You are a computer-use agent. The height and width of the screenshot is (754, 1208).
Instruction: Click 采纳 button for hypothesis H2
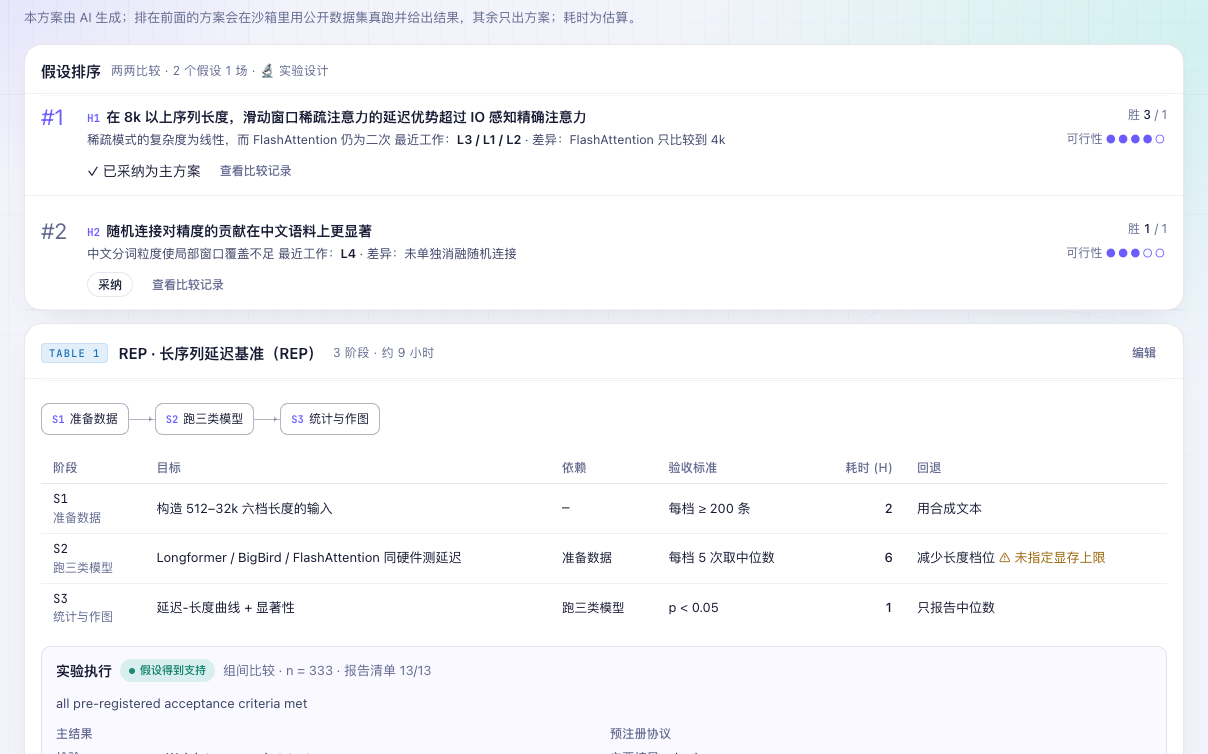click(x=110, y=285)
